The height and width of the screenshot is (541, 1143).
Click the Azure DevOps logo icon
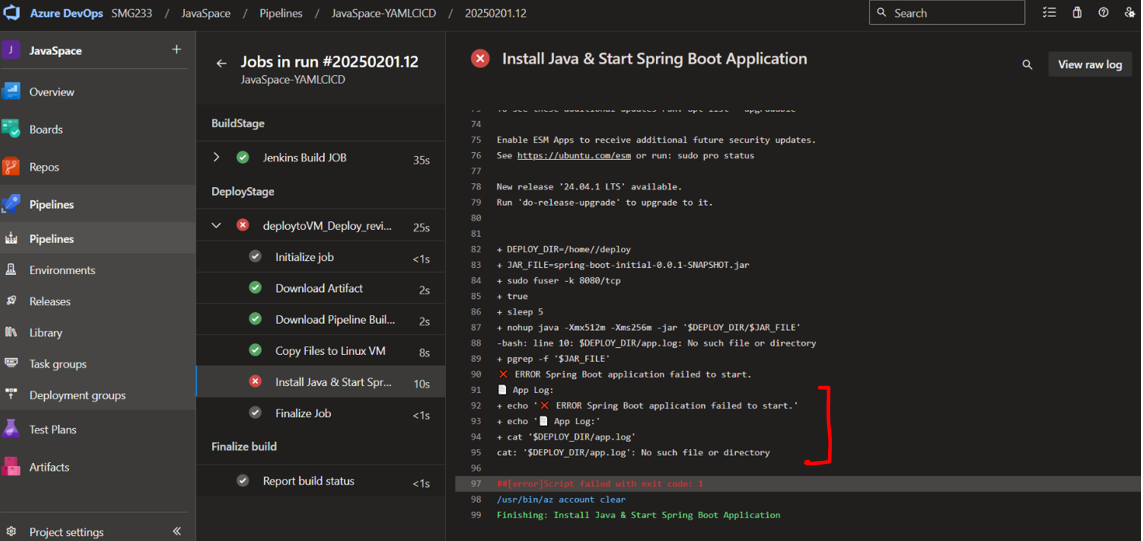13,13
